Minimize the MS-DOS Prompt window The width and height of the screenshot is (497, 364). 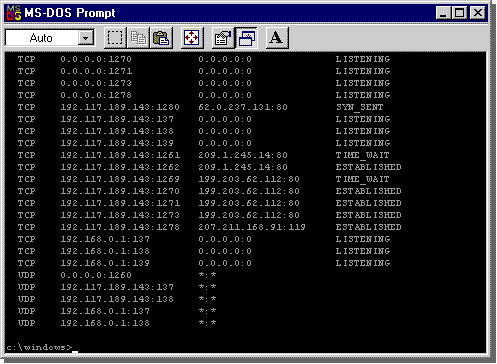pyautogui.click(x=443, y=13)
